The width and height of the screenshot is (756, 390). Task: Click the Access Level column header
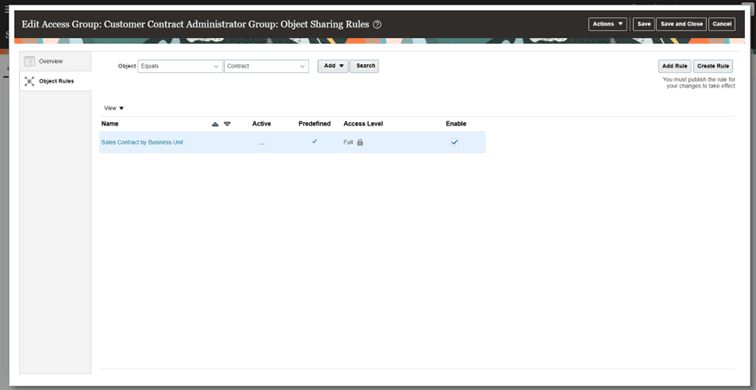pyautogui.click(x=363, y=124)
